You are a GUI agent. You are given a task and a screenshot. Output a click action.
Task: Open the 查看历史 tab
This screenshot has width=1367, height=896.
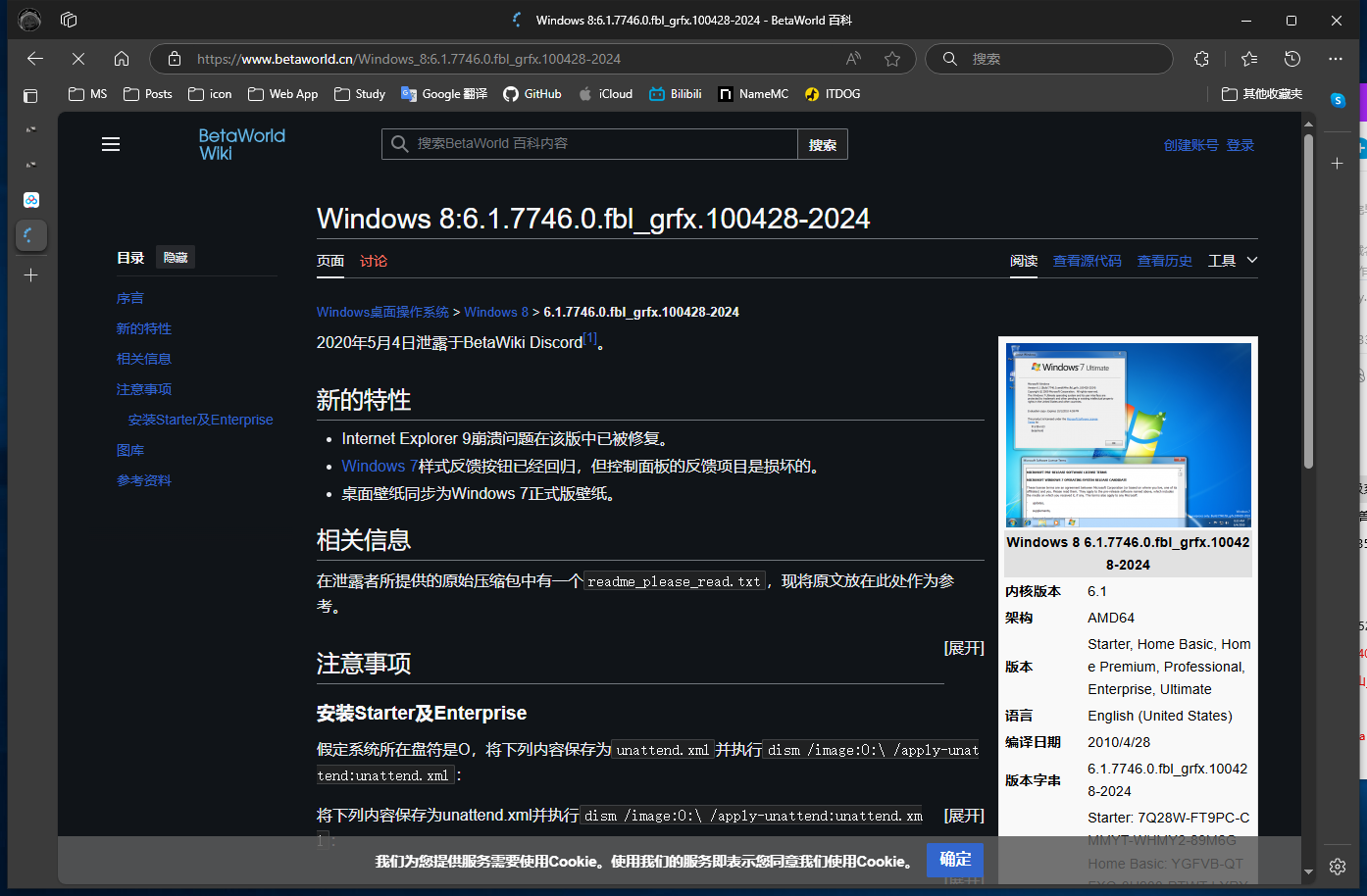tap(1164, 261)
